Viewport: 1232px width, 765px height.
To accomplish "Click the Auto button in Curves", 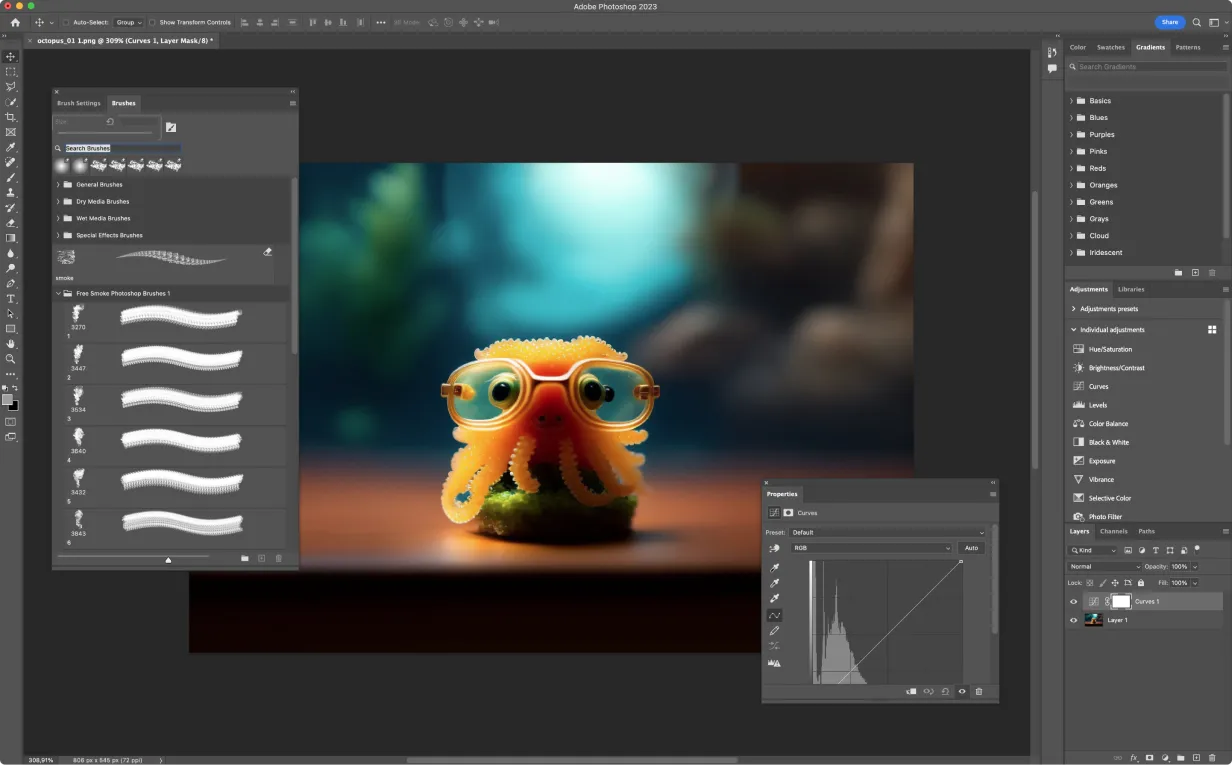I will coord(970,548).
